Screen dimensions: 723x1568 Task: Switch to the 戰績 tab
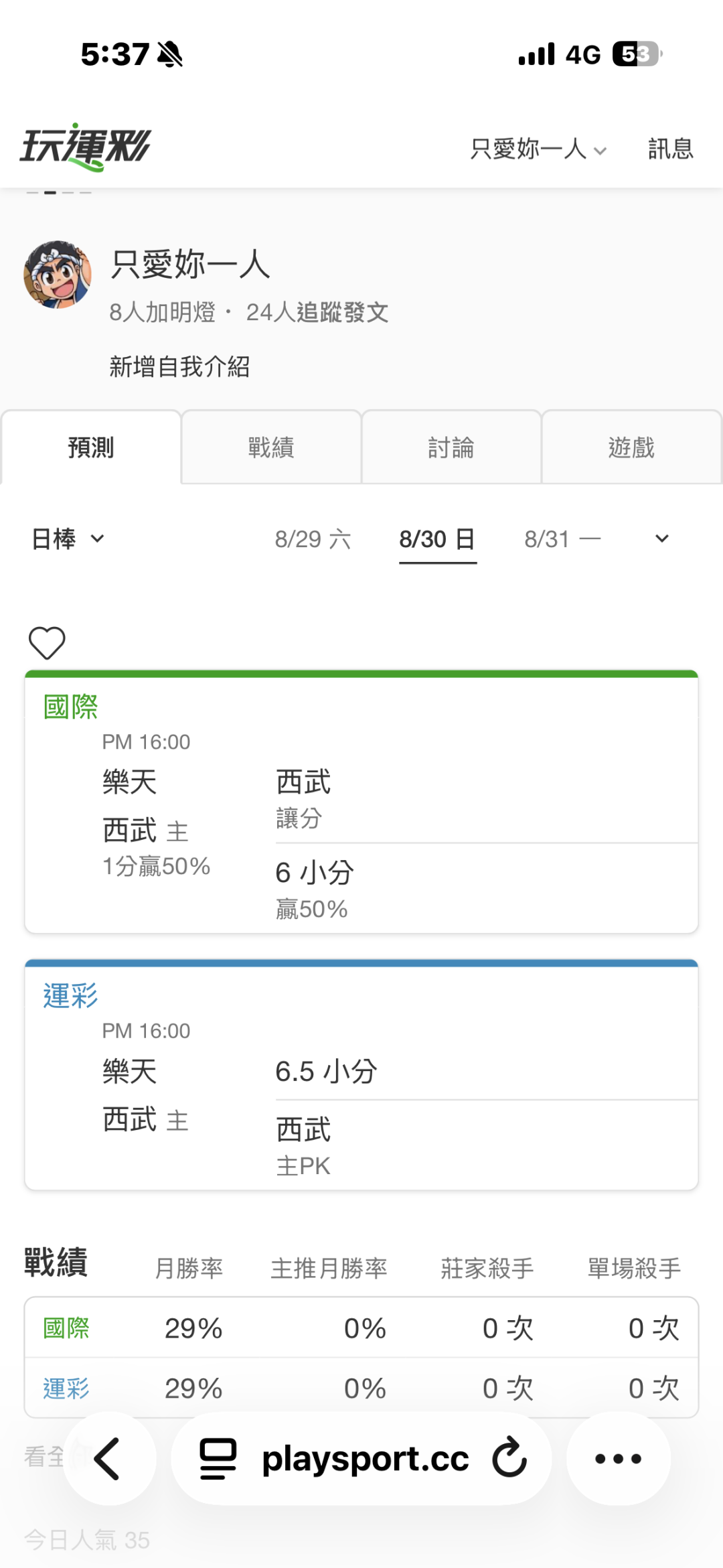coord(271,447)
